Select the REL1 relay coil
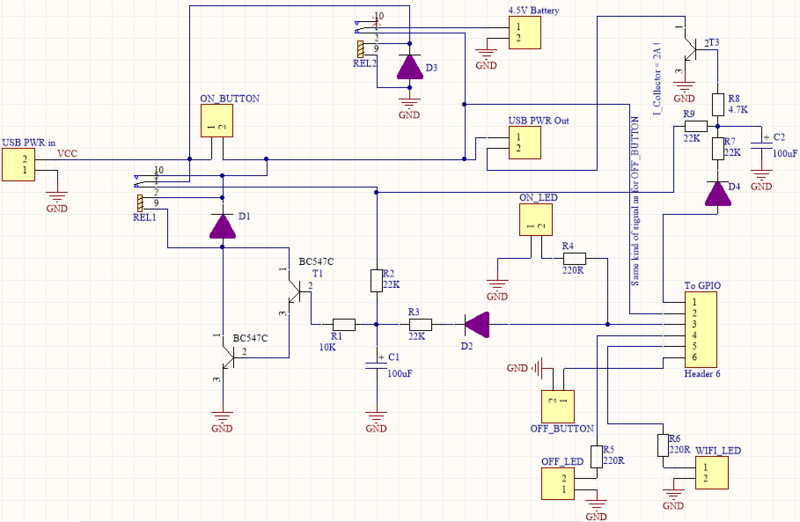Screen dimensions: 800x522 tap(140, 204)
